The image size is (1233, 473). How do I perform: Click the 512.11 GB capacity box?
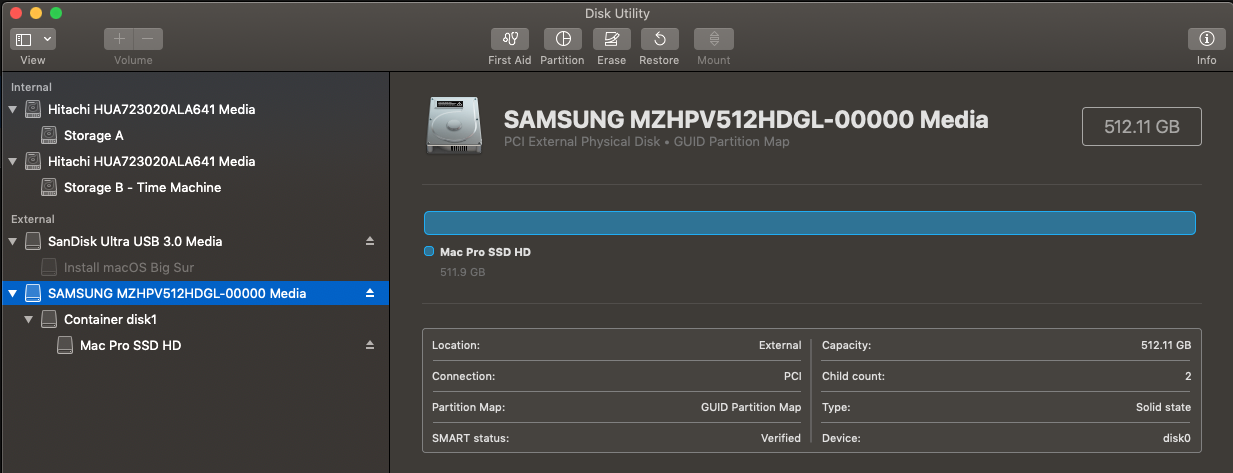tap(1142, 127)
